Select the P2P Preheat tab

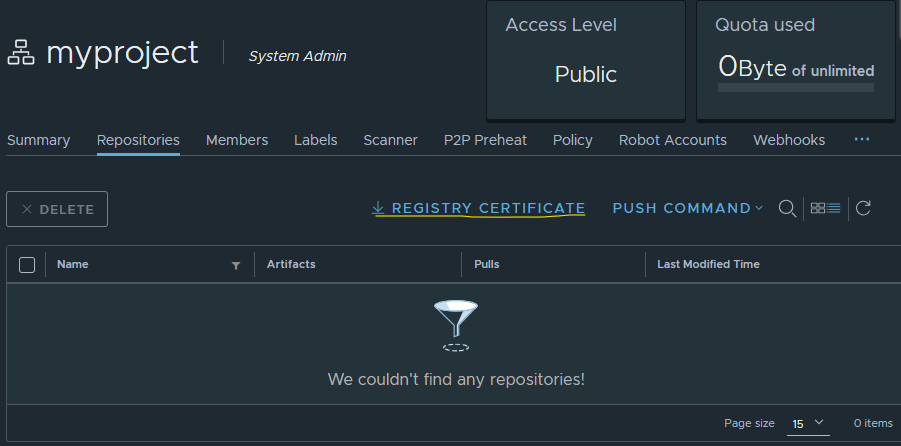tap(485, 140)
